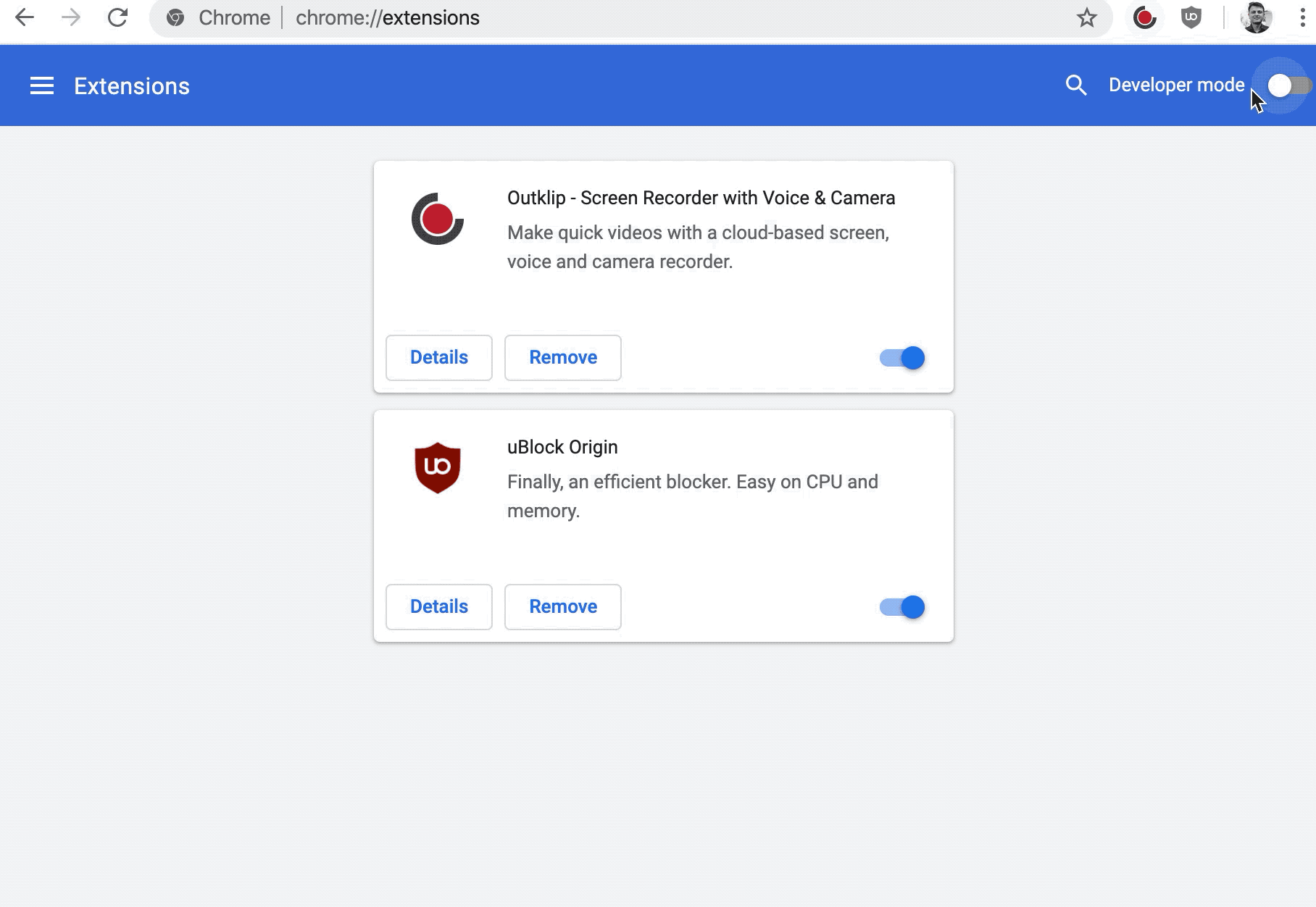The width and height of the screenshot is (1316, 907).
Task: Click the 'uBlock Origin' title text
Action: pyautogui.click(x=562, y=447)
